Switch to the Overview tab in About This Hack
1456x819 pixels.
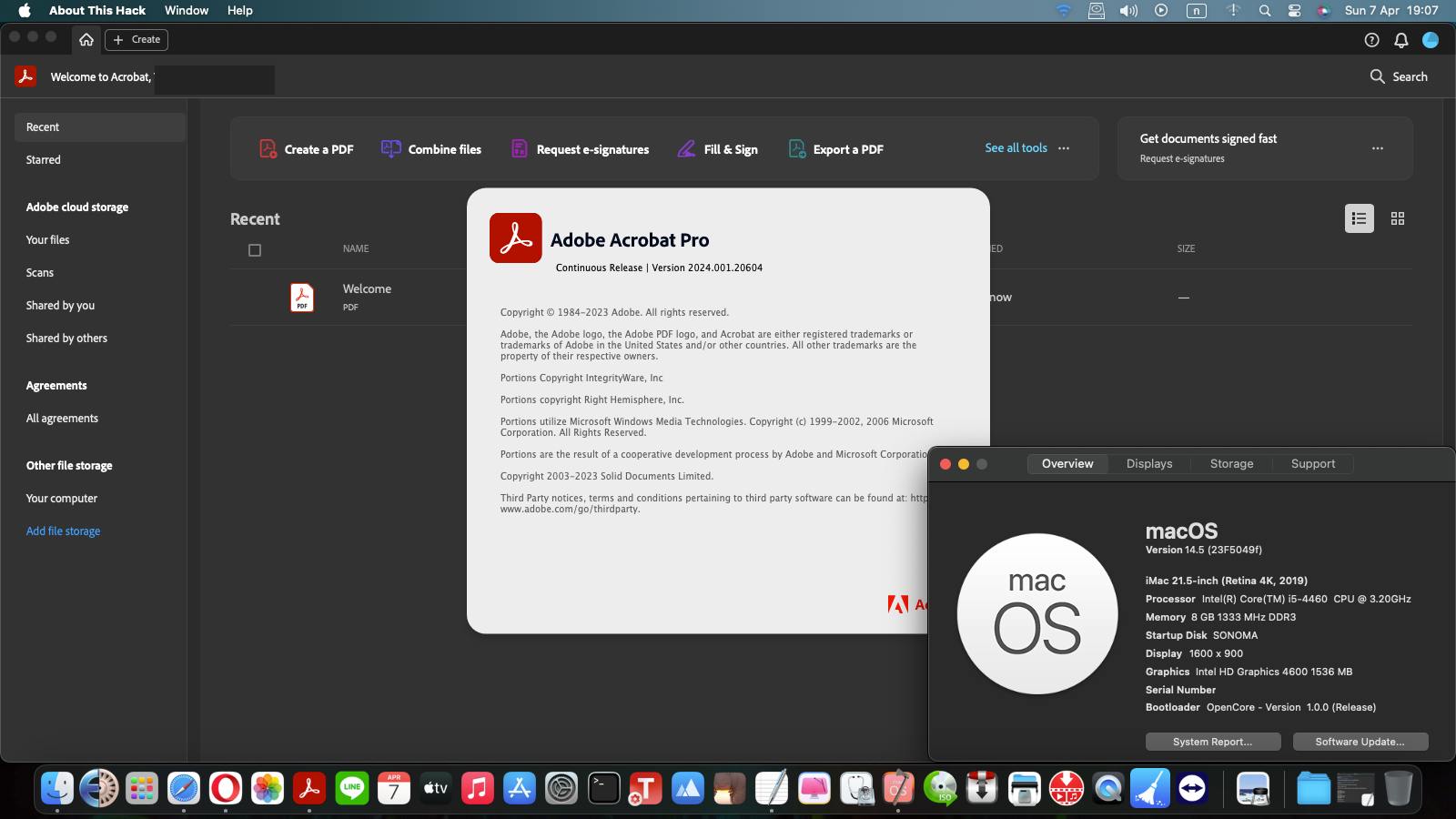[1067, 463]
